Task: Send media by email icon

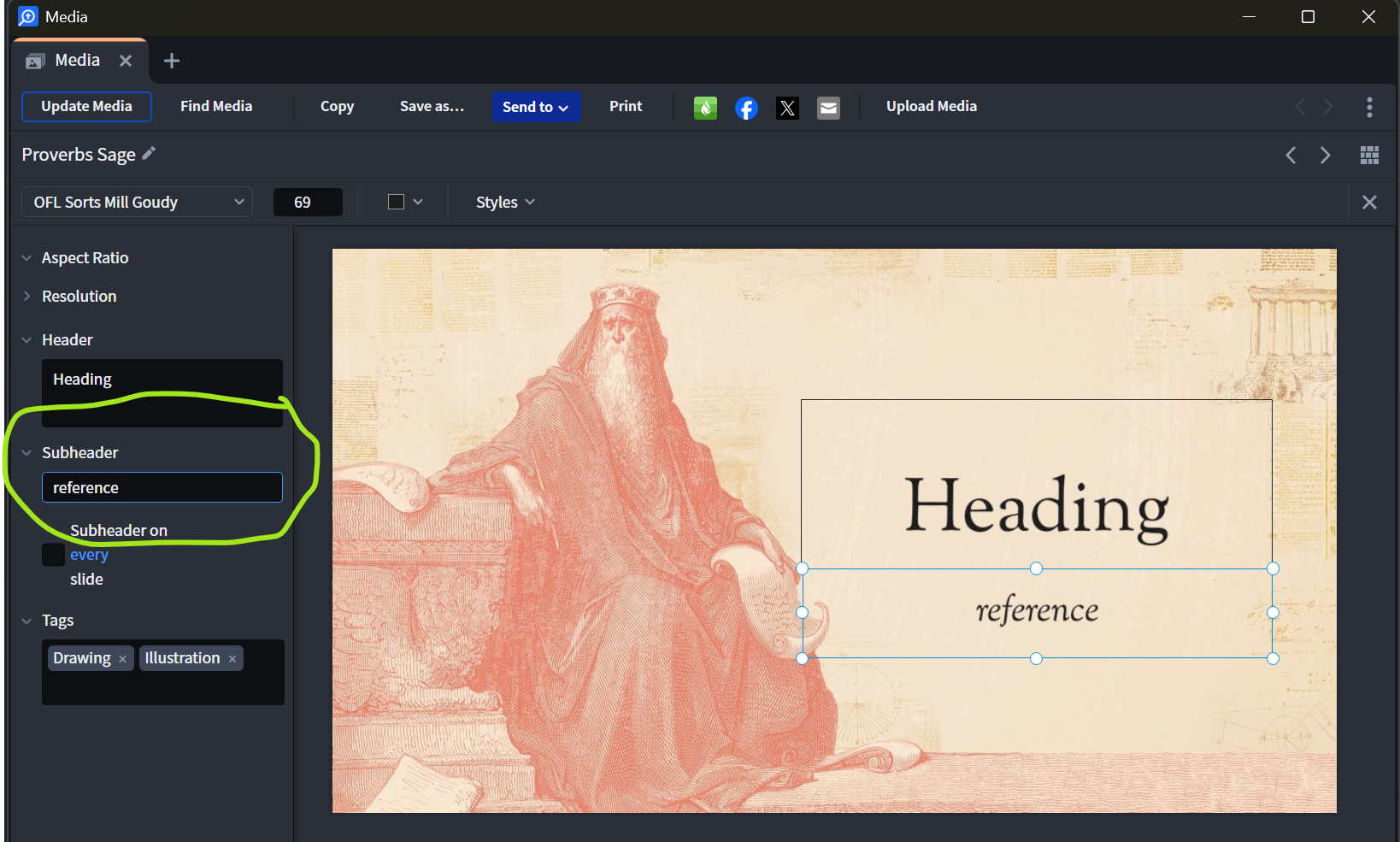Action: (x=828, y=108)
